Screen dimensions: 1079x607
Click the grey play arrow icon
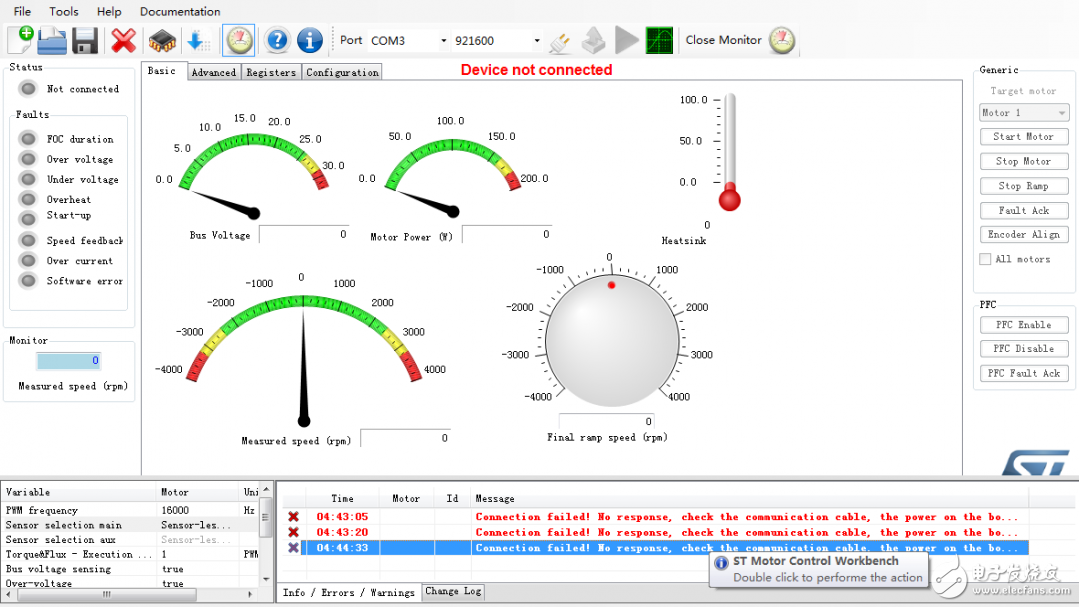point(626,41)
